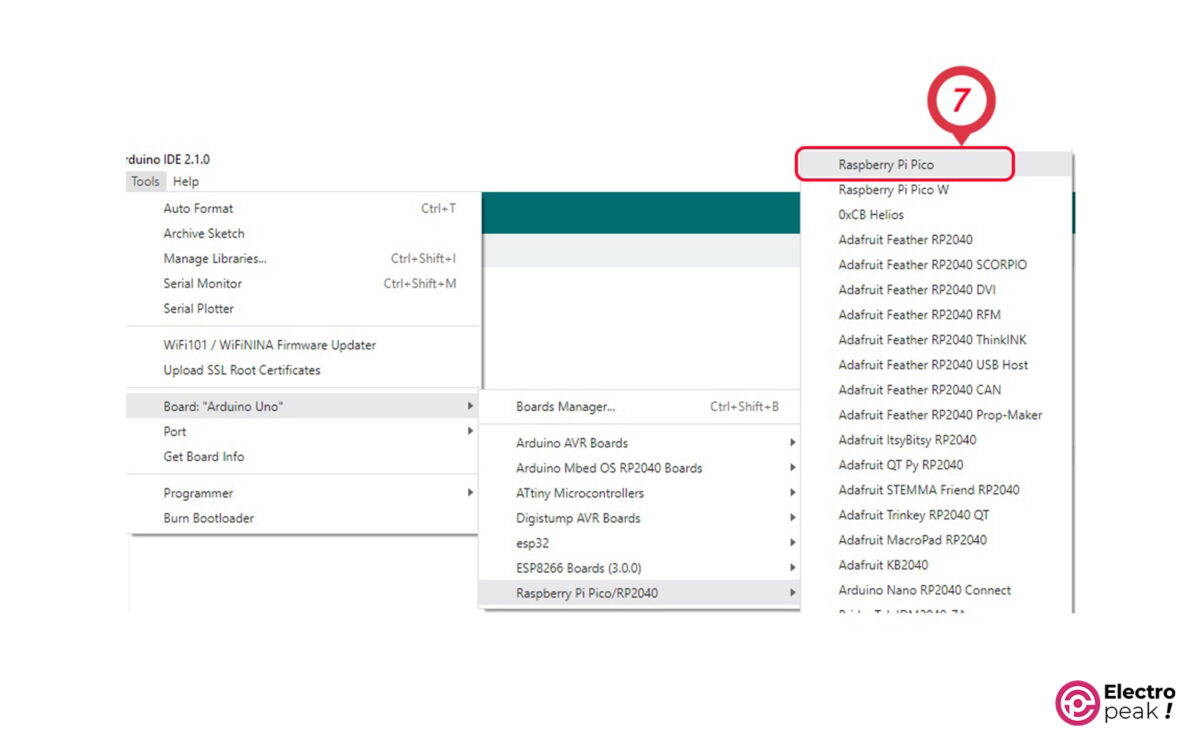Expand ESP8266 Boards (3.0.0) submenu
1200x750 pixels.
coord(578,568)
